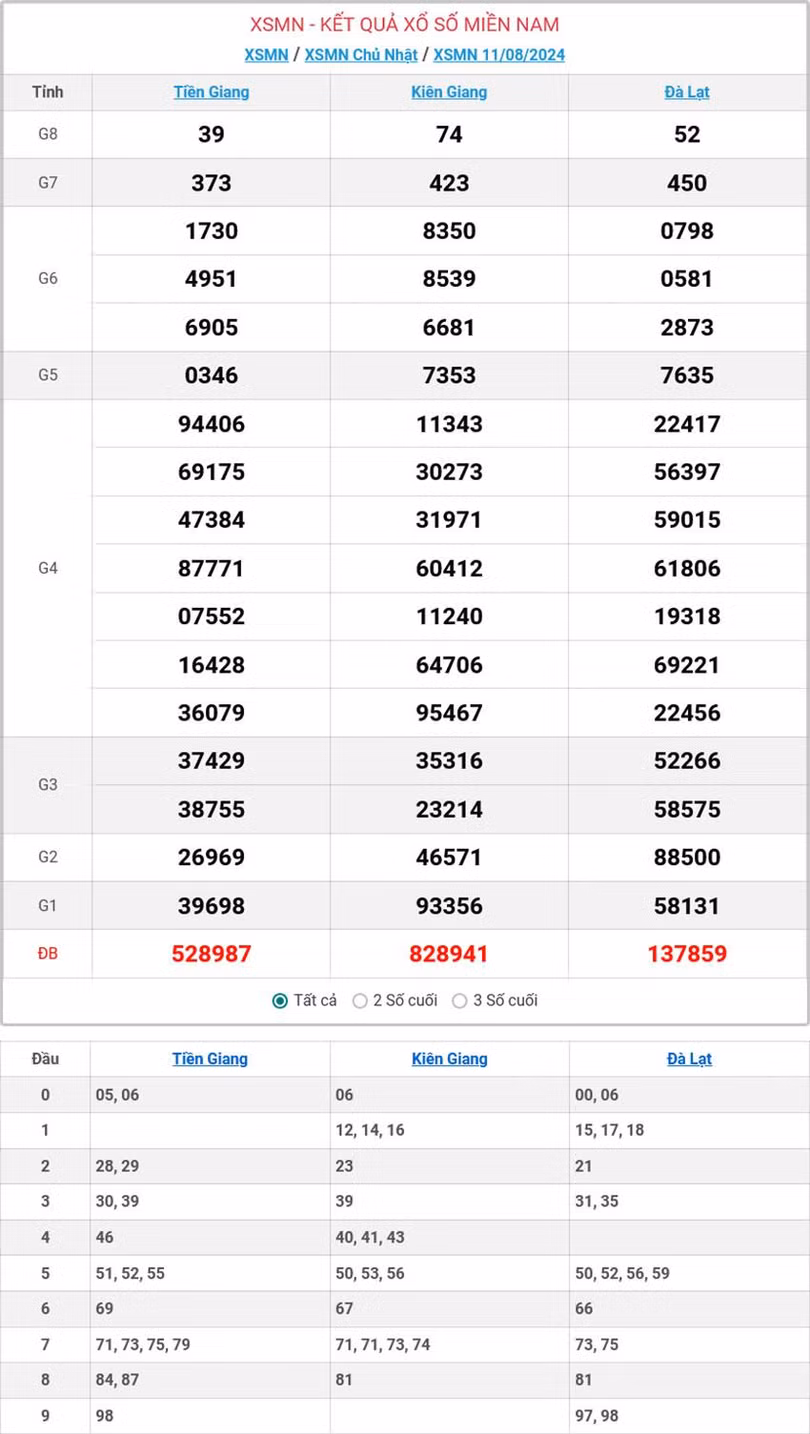The width and height of the screenshot is (810, 1434).
Task: Click Đà Lạt header in results table
Action: coord(687,92)
